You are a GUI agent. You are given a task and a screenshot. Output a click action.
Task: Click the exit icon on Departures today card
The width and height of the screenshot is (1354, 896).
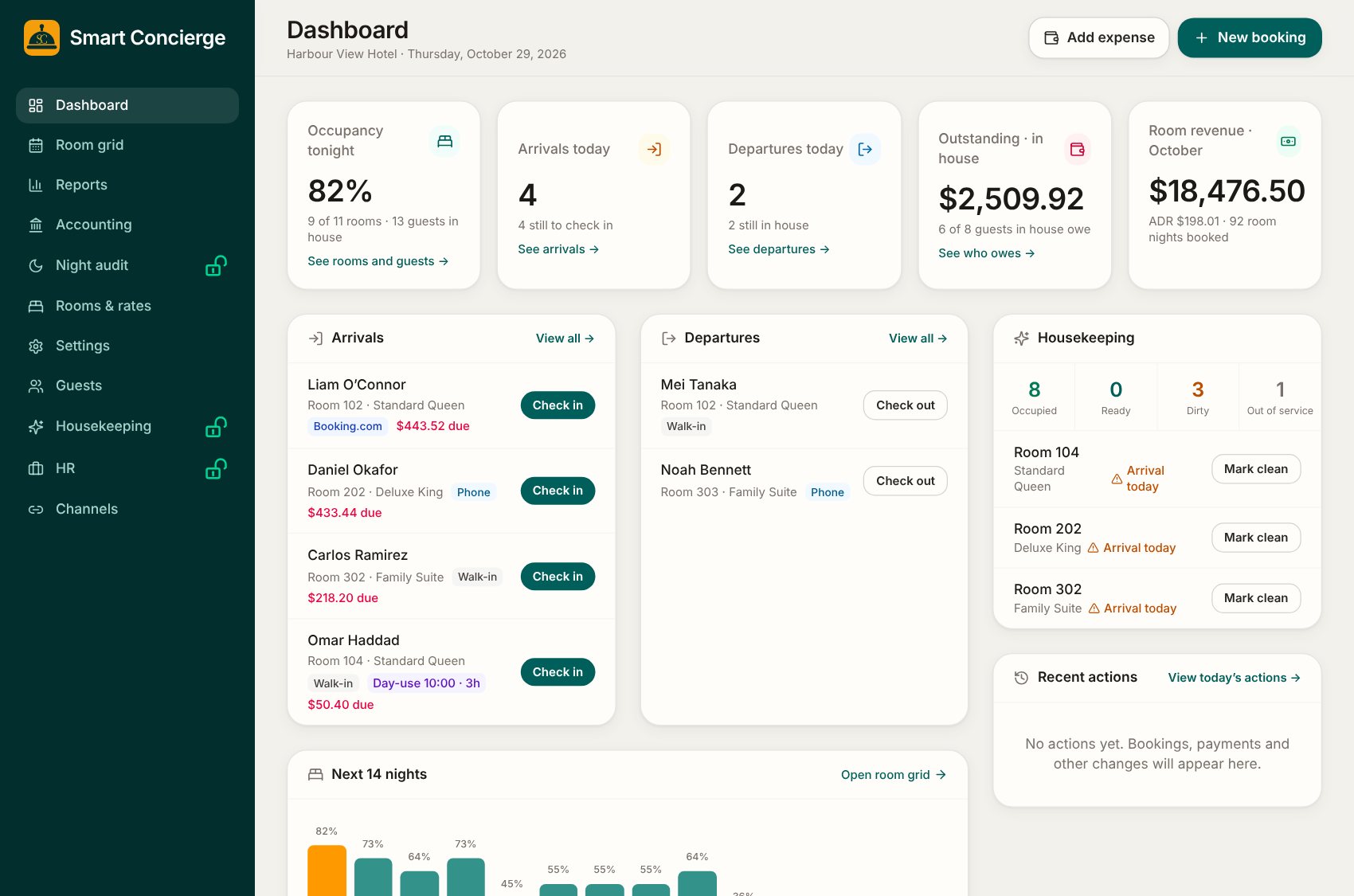pos(865,149)
